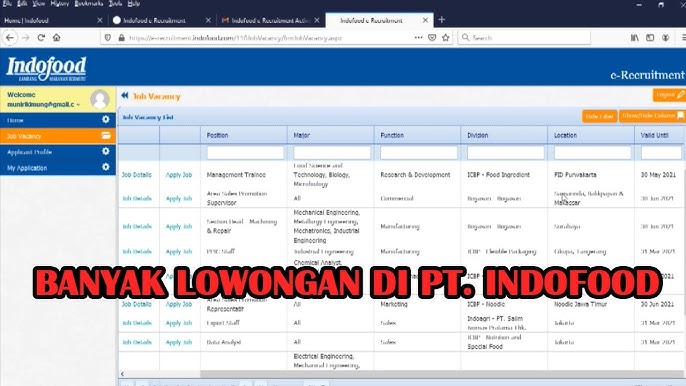Open the File menu
Viewport: 686px width, 386px height.
click(7, 4)
